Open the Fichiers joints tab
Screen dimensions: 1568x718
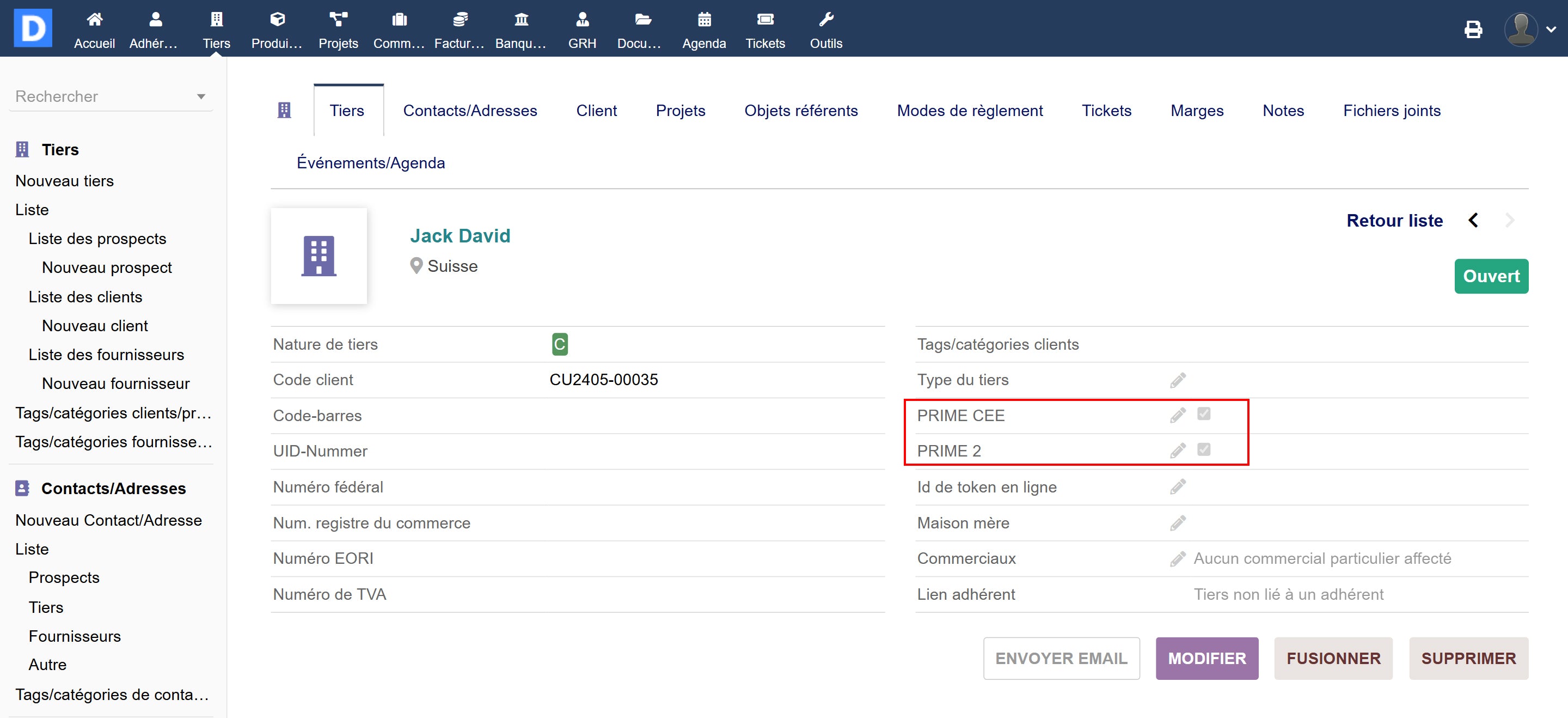pyautogui.click(x=1391, y=111)
